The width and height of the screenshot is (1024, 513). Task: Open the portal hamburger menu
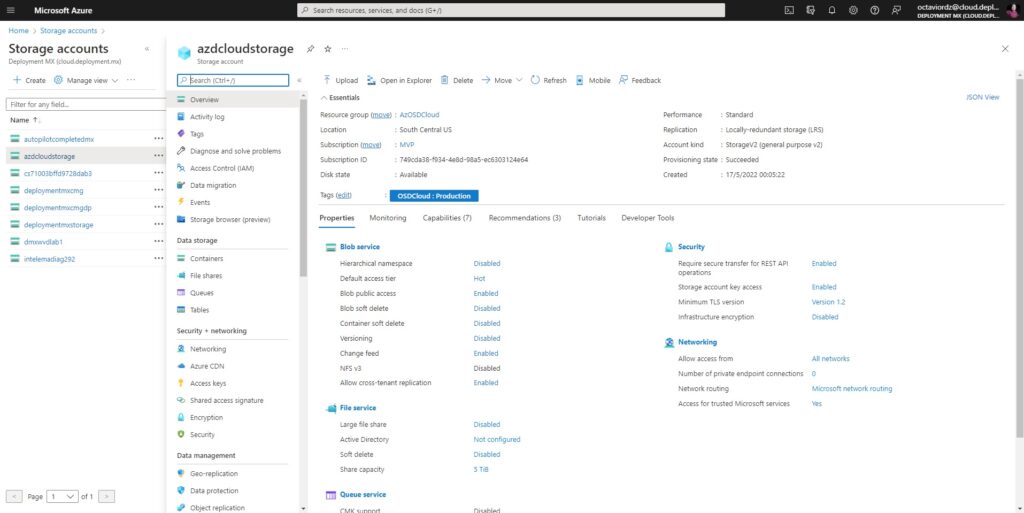pyautogui.click(x=10, y=10)
